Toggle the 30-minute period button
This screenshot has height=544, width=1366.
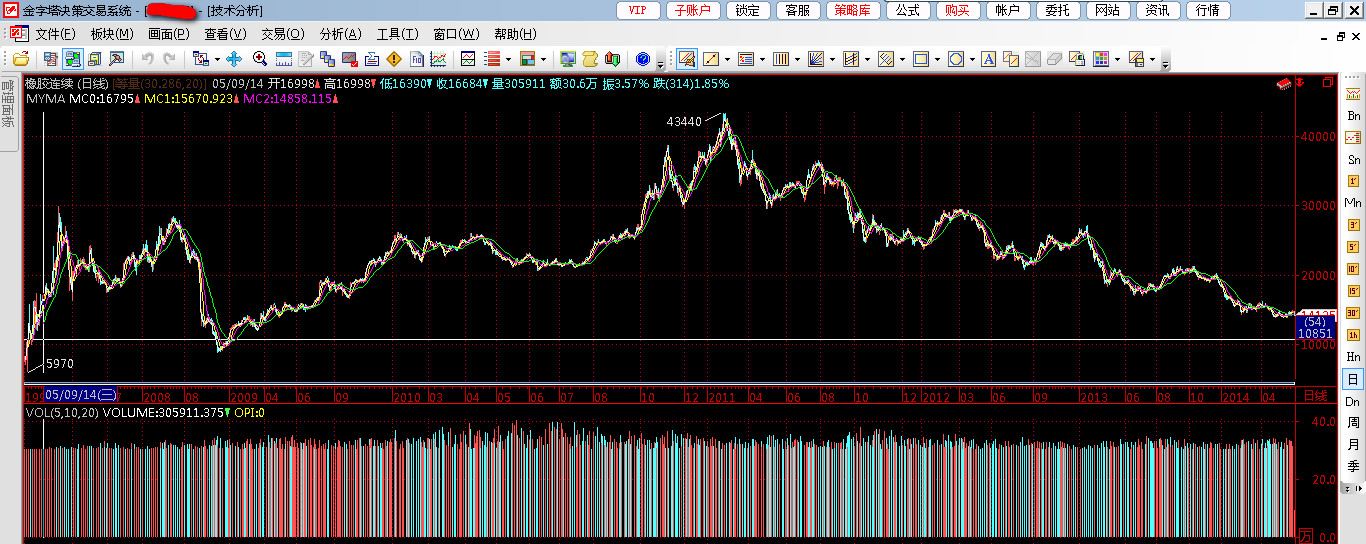(1353, 313)
